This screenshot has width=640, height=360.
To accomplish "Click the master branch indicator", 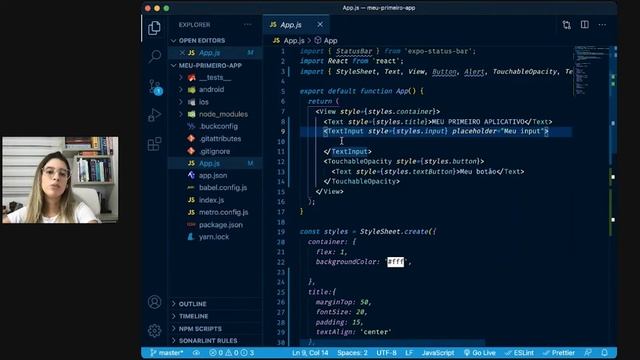I will (x=167, y=353).
